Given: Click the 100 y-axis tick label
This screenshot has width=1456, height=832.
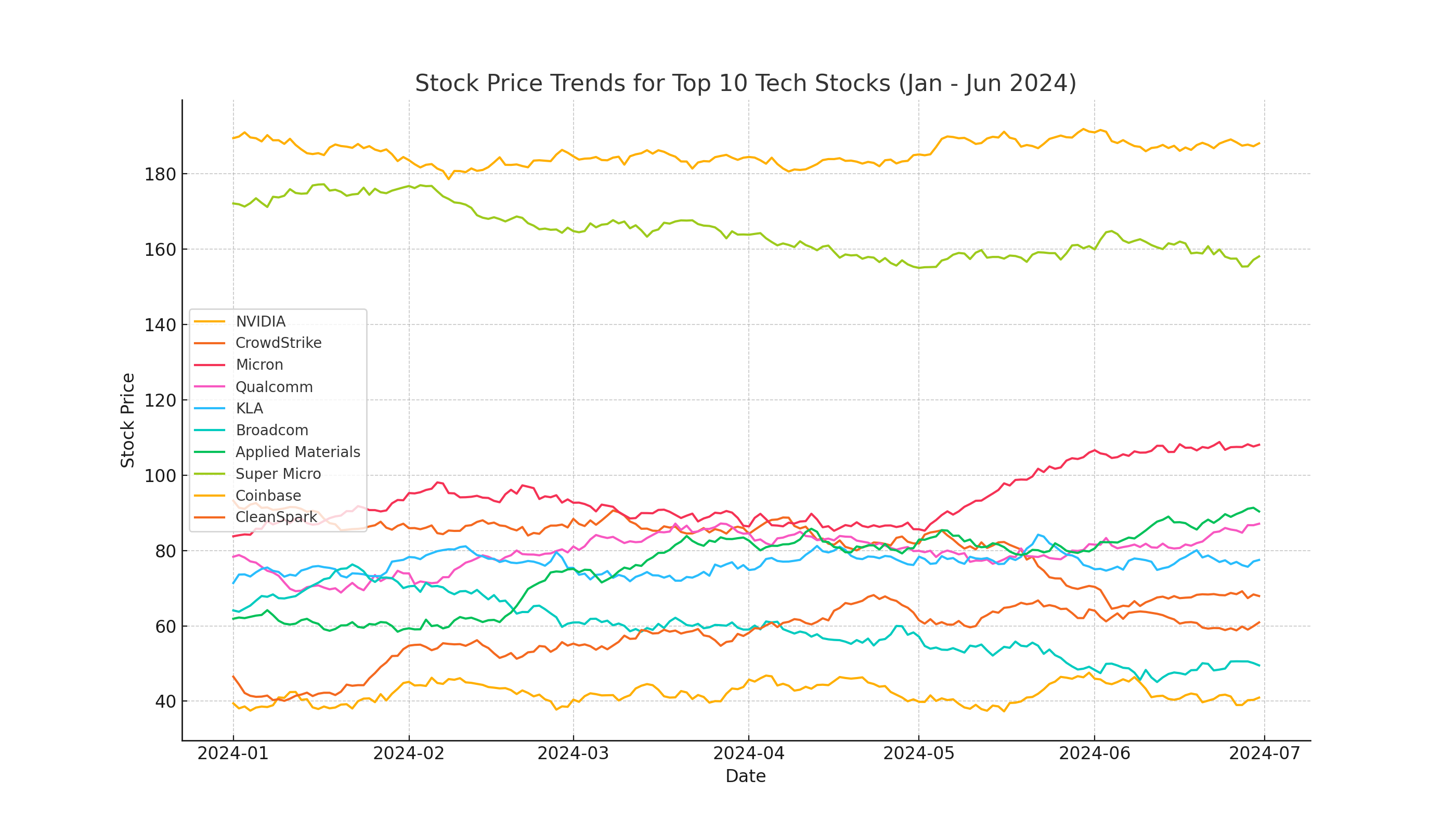Looking at the screenshot, I should (x=160, y=476).
